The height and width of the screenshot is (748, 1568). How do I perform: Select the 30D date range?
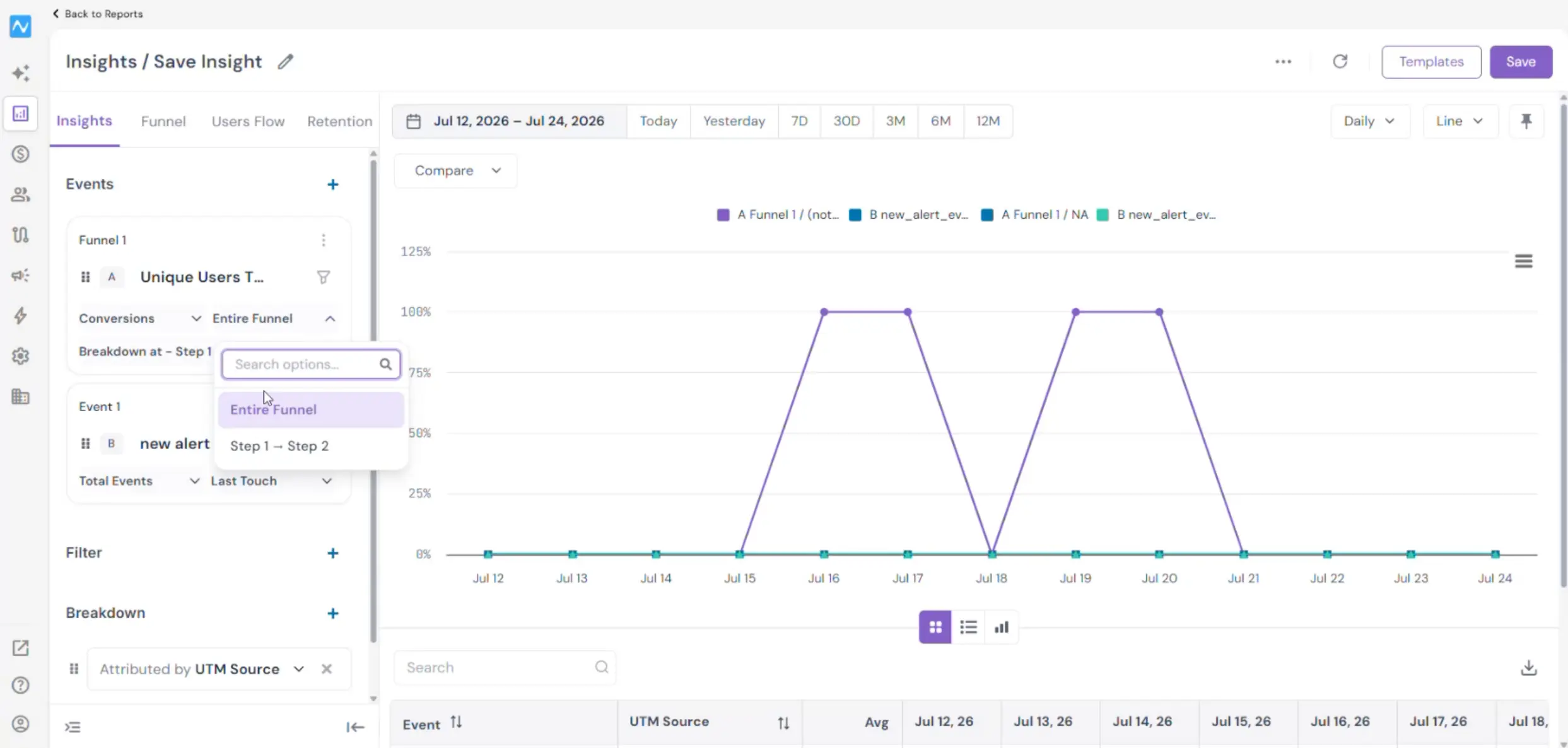tap(846, 121)
